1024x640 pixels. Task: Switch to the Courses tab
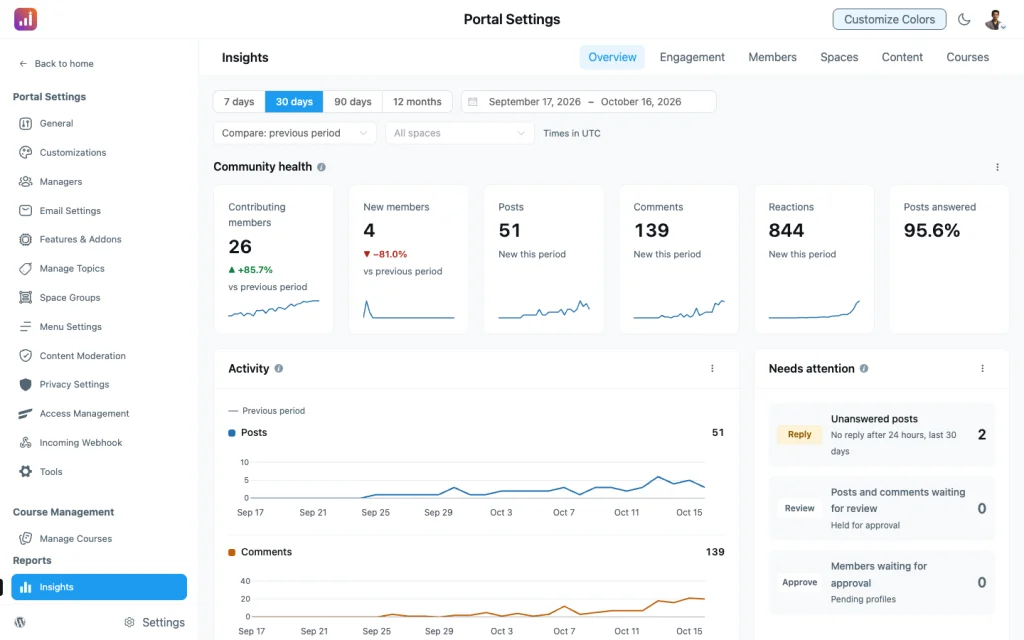(967, 57)
